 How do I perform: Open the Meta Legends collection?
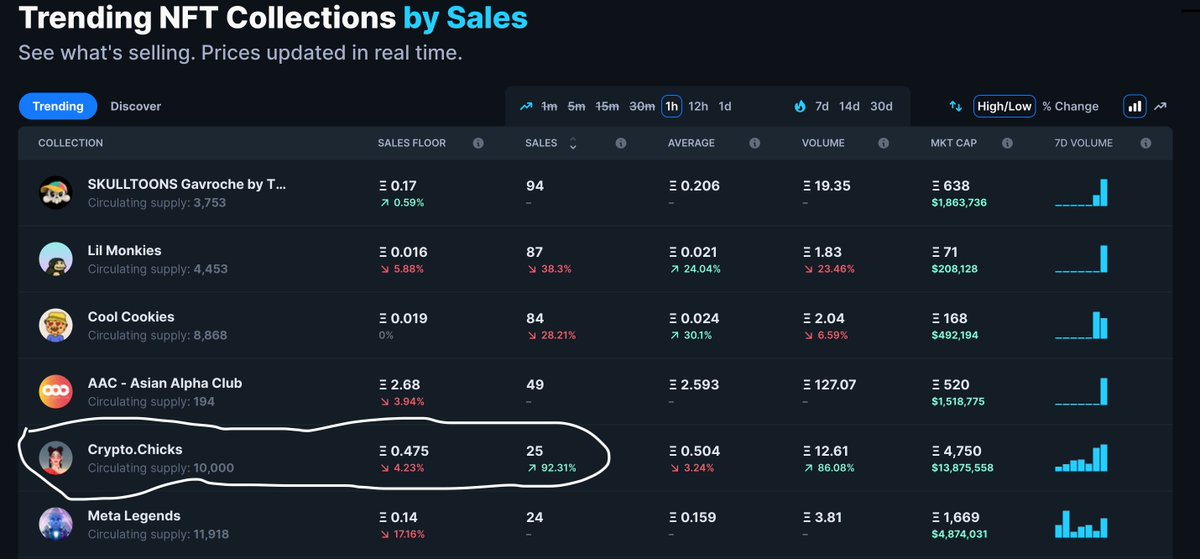(x=134, y=516)
